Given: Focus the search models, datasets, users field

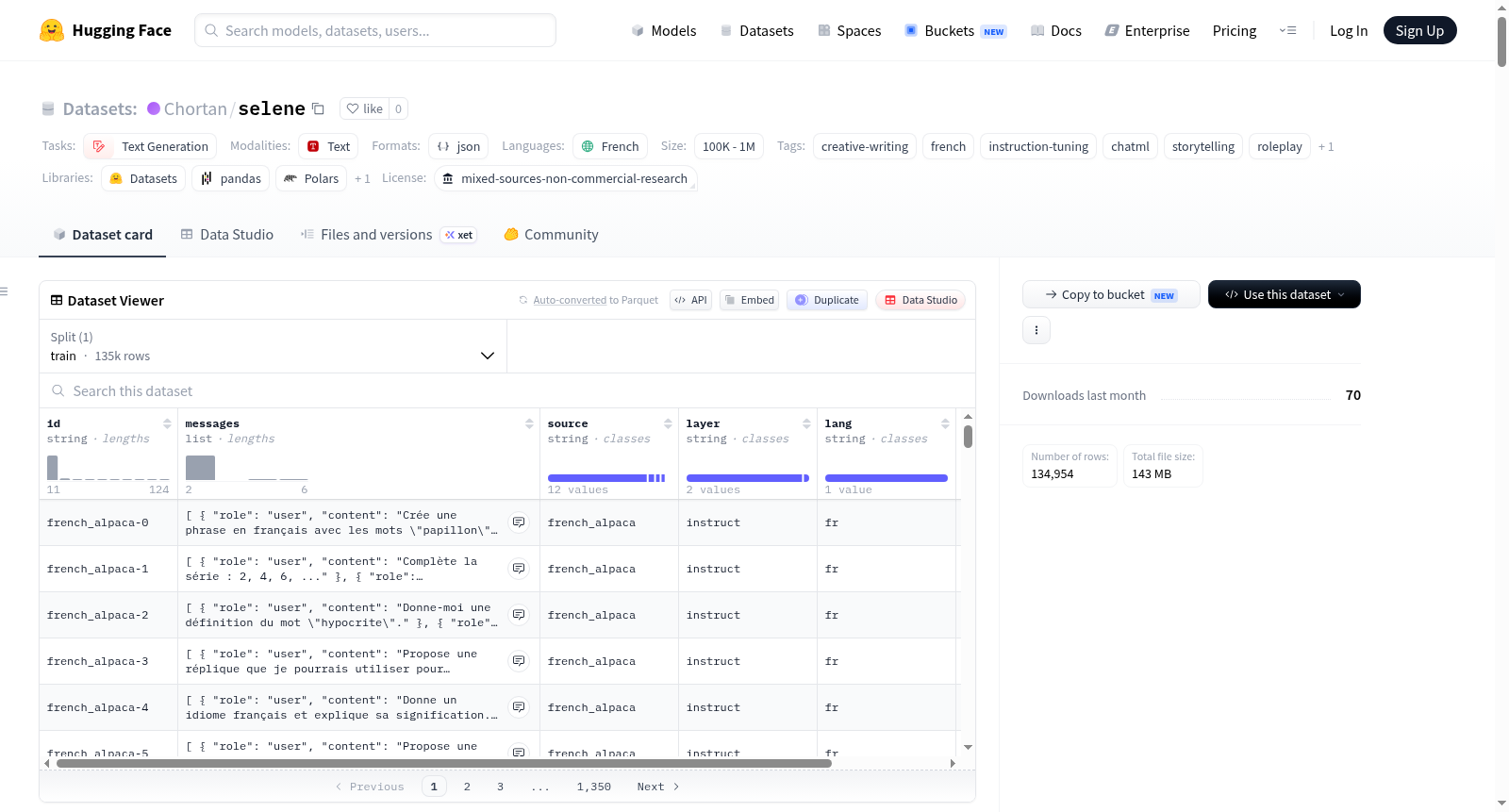Looking at the screenshot, I should pos(375,30).
